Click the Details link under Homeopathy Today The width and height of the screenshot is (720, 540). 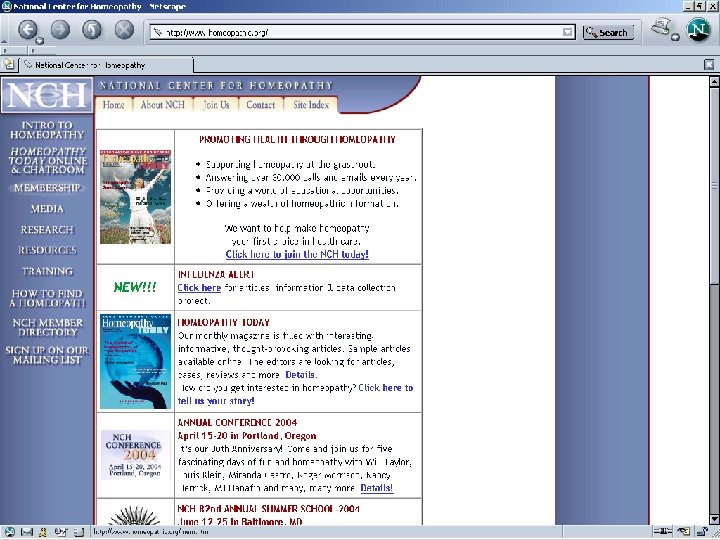300,375
